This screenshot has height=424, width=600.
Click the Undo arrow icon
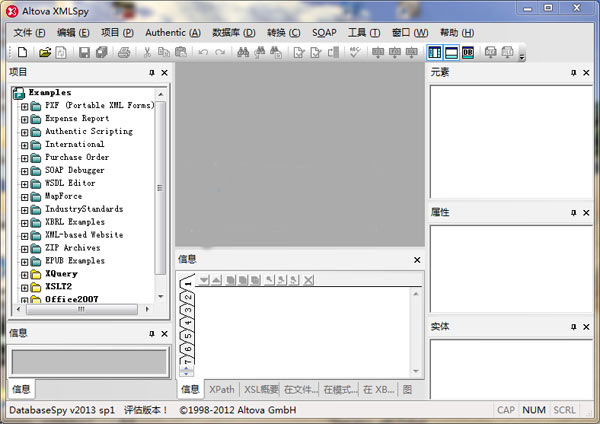203,52
